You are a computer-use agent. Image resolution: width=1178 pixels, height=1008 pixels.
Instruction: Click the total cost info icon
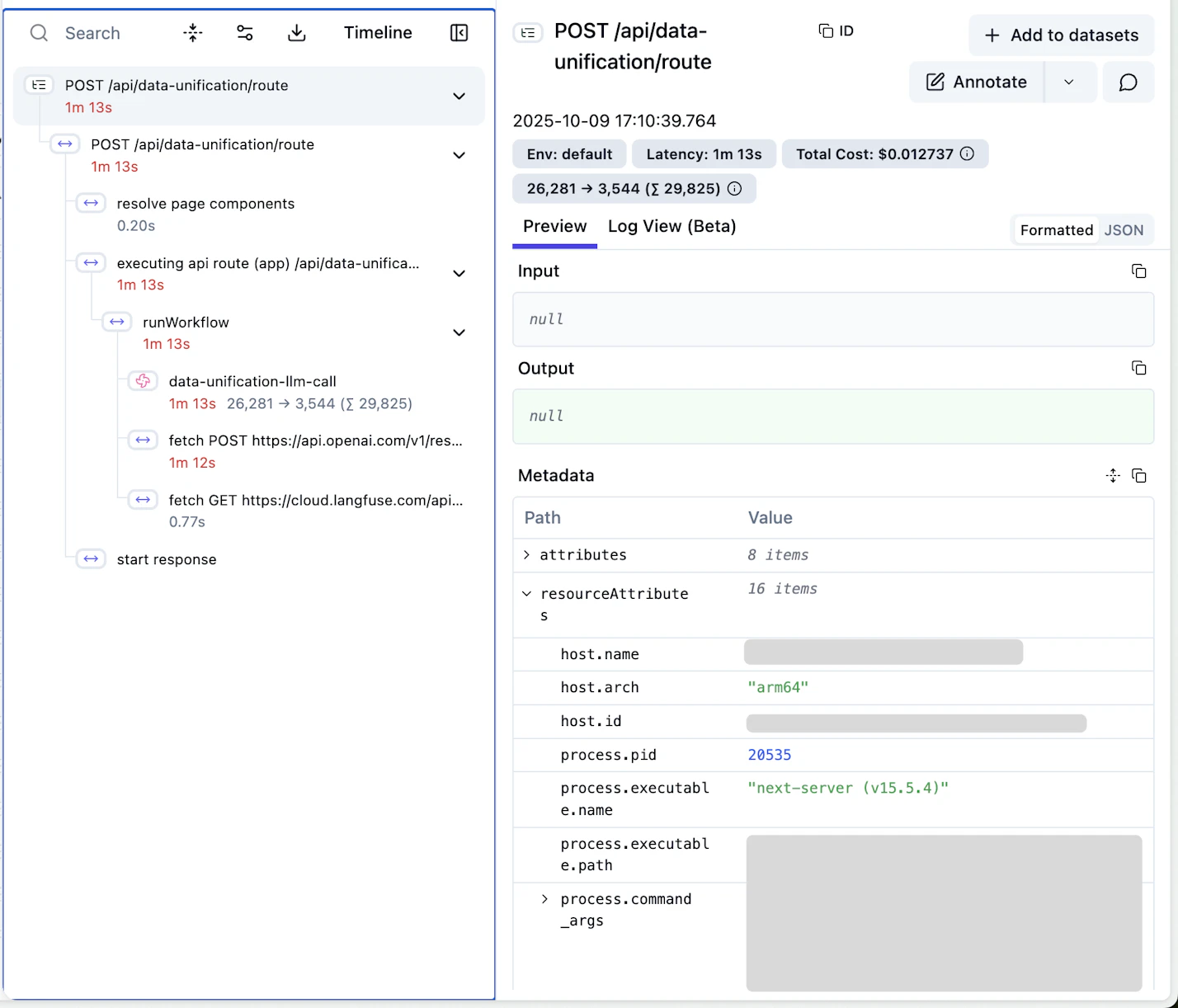pos(968,154)
